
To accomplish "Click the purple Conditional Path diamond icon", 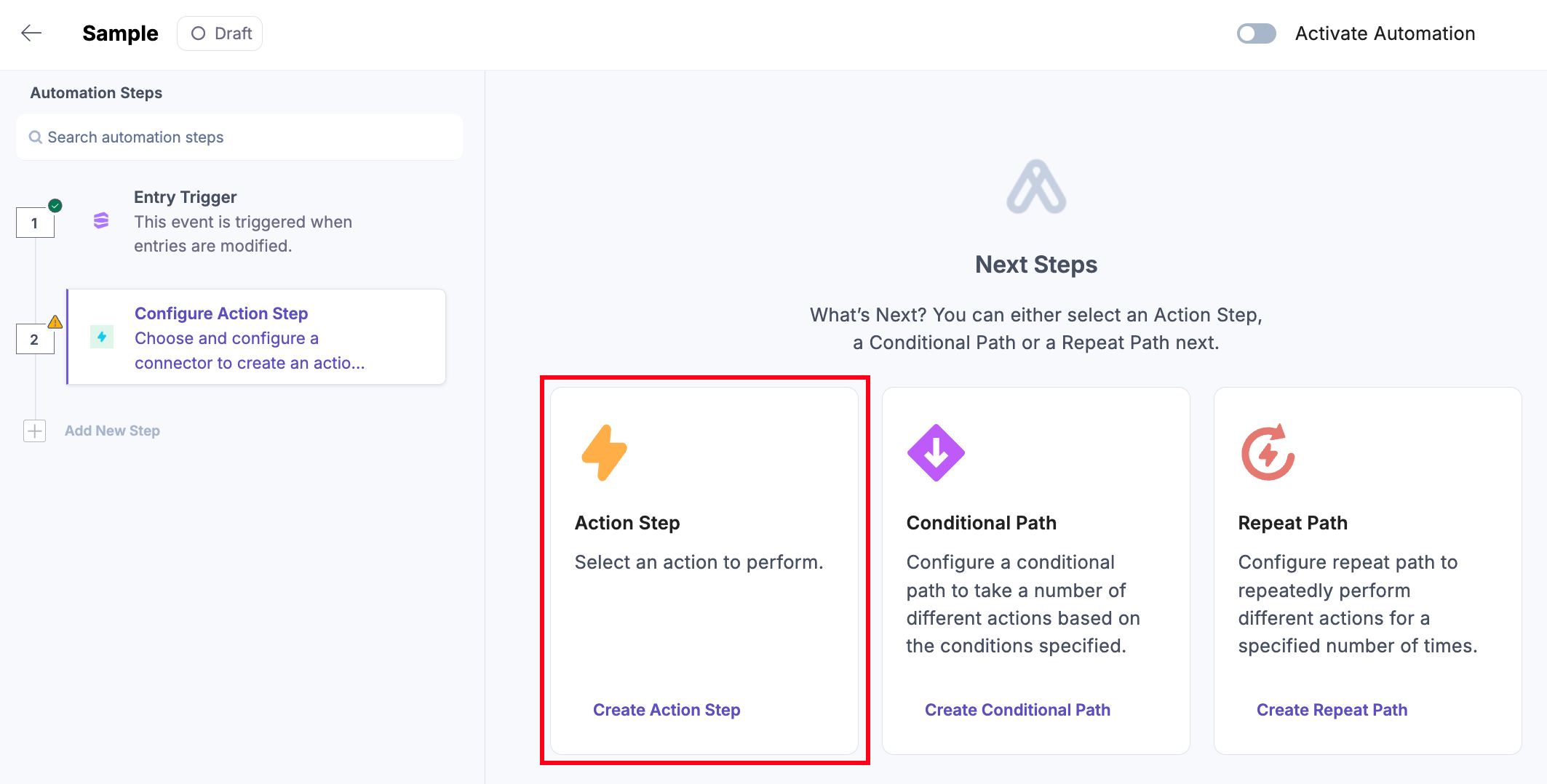I will click(936, 452).
